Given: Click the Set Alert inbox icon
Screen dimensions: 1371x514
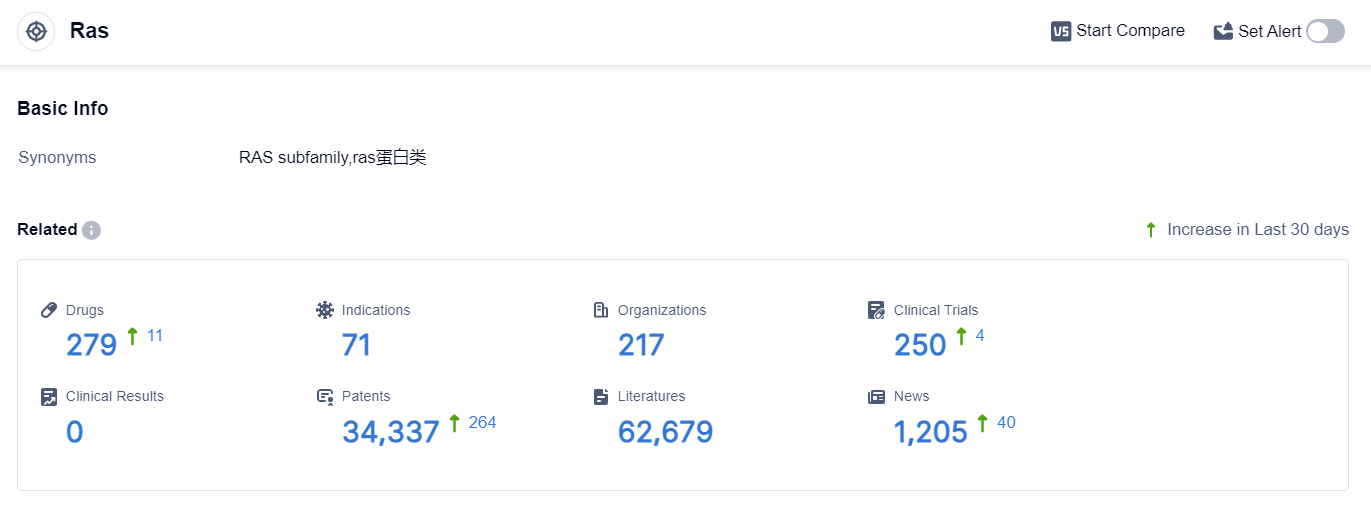Looking at the screenshot, I should click(1223, 31).
